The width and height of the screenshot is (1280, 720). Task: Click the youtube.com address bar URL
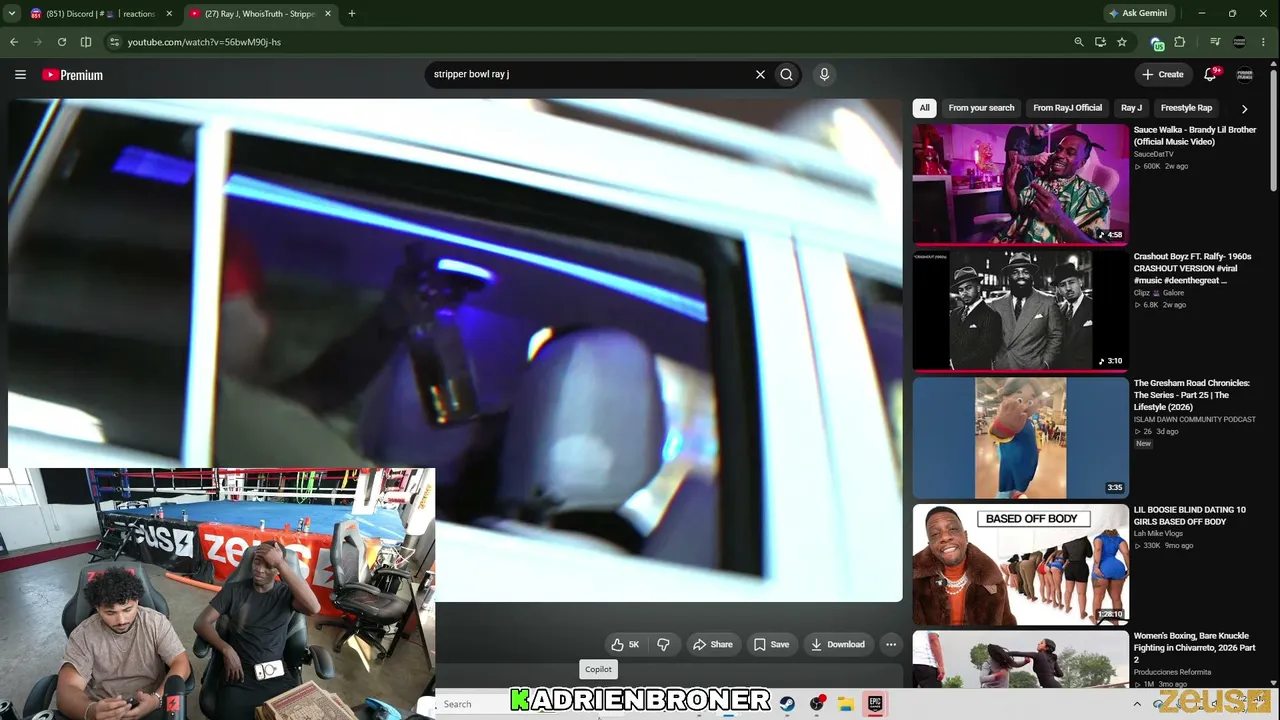(204, 42)
